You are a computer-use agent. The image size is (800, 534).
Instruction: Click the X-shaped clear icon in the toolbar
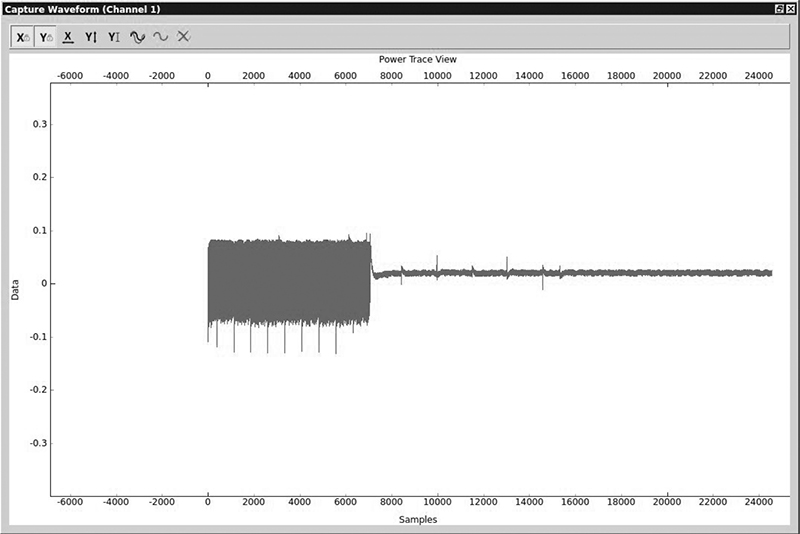pos(183,37)
